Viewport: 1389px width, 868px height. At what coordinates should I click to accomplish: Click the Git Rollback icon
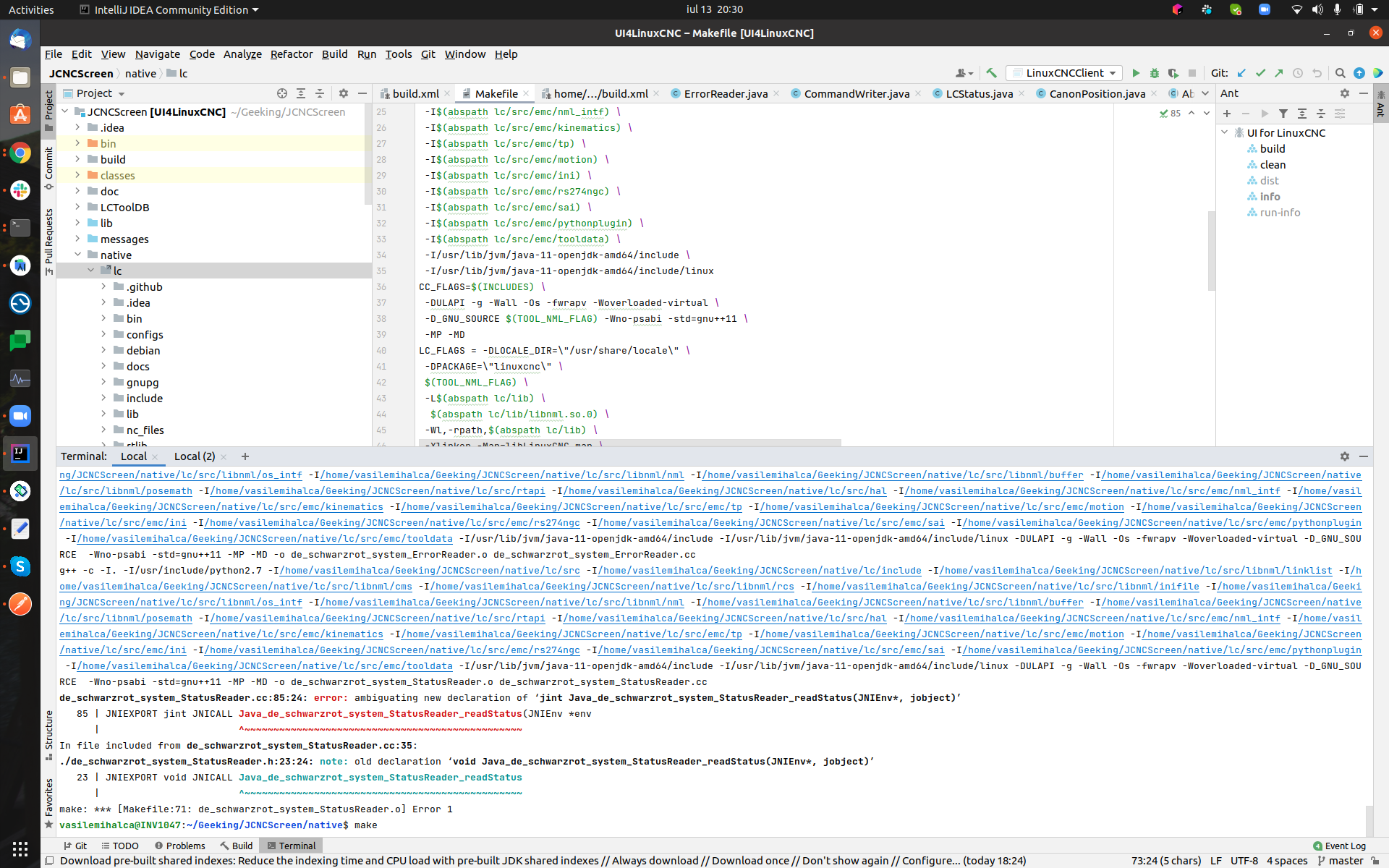[x=1317, y=73]
